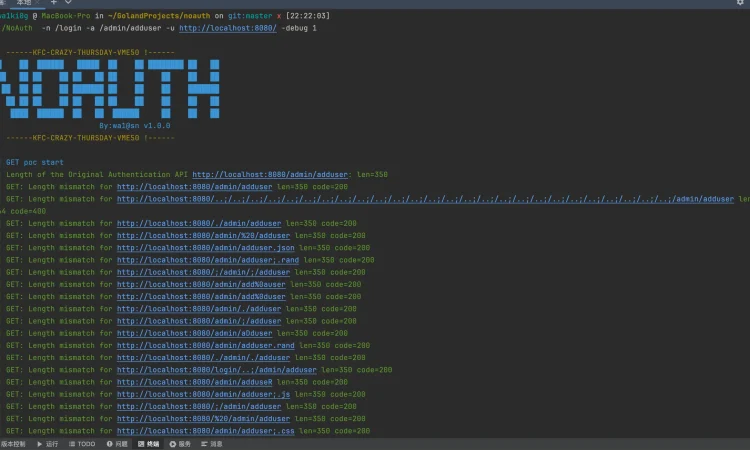Click the ~/GolandProjects/noauth path in the prompt

(x=159, y=16)
